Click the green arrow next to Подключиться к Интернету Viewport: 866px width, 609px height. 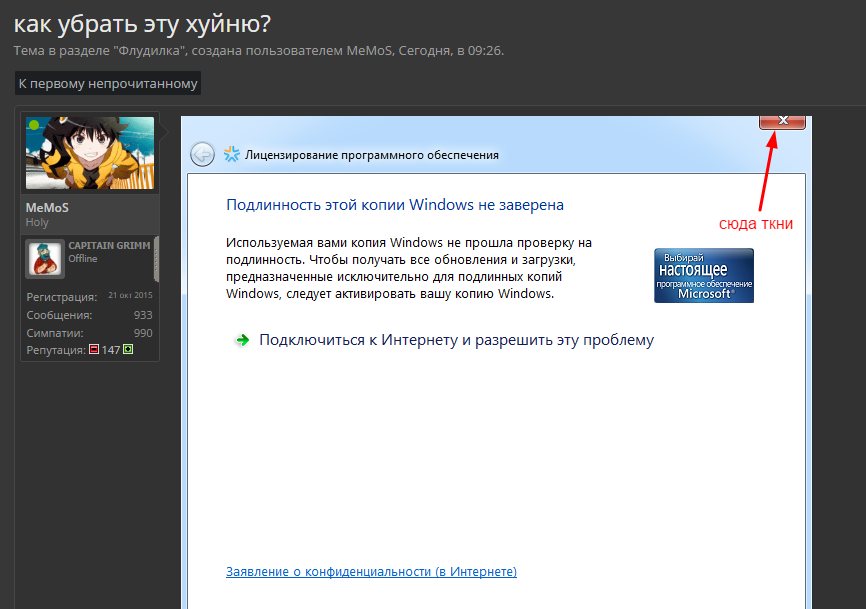242,340
